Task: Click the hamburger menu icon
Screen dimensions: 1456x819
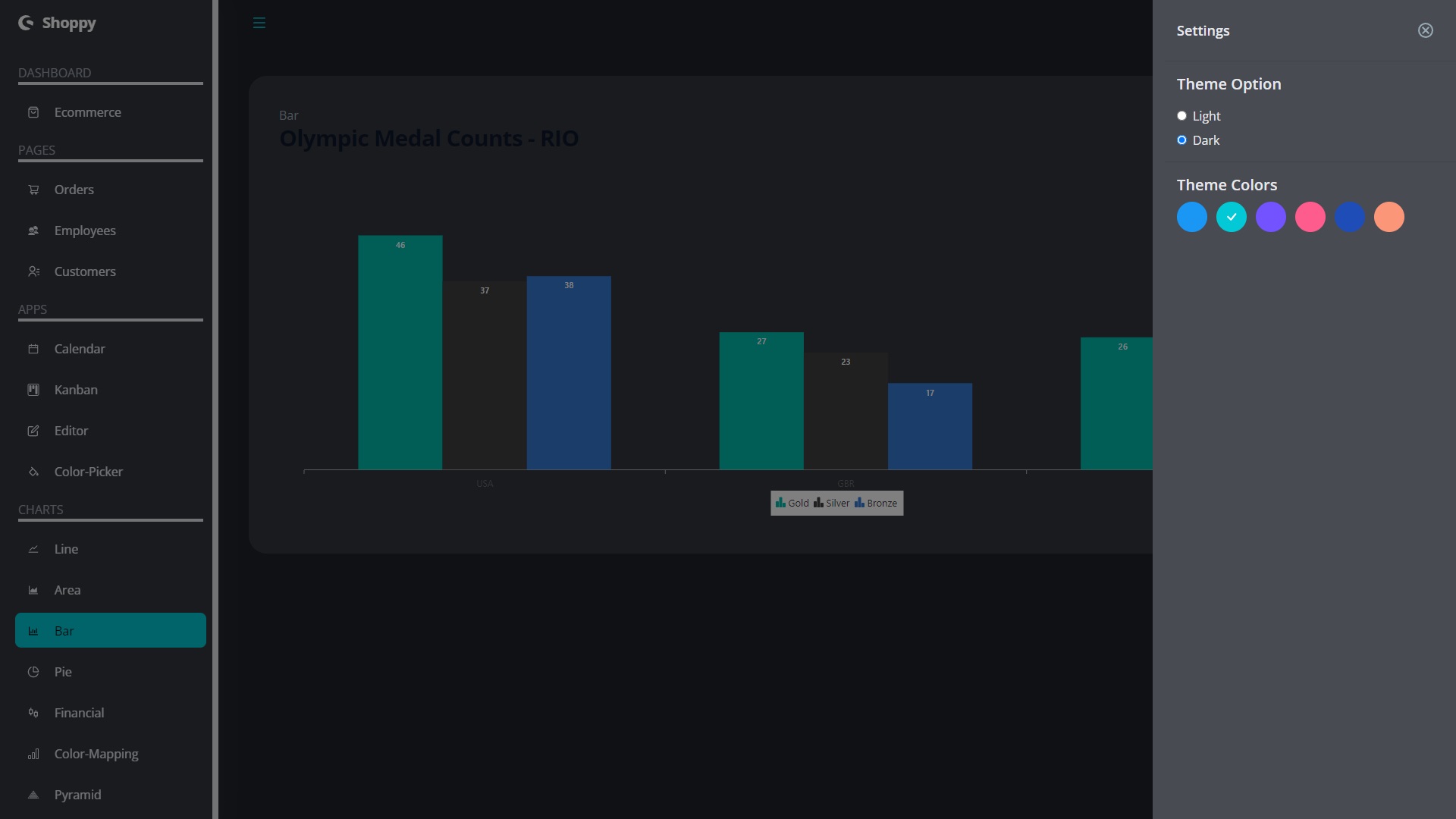Action: (x=259, y=23)
